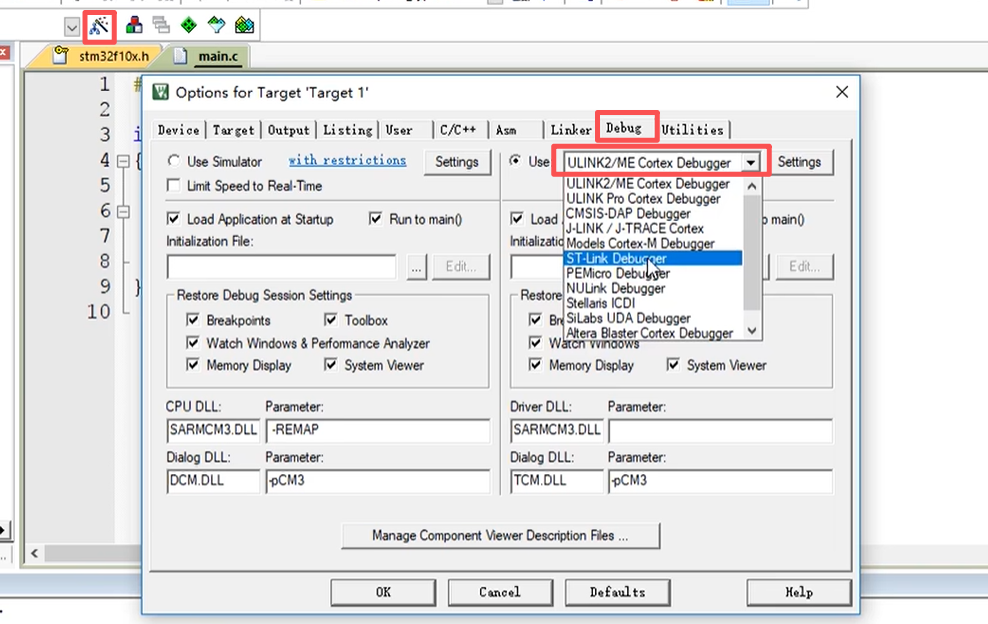The image size is (988, 624).
Task: Click the simulator Initialization File input field
Action: (x=282, y=267)
